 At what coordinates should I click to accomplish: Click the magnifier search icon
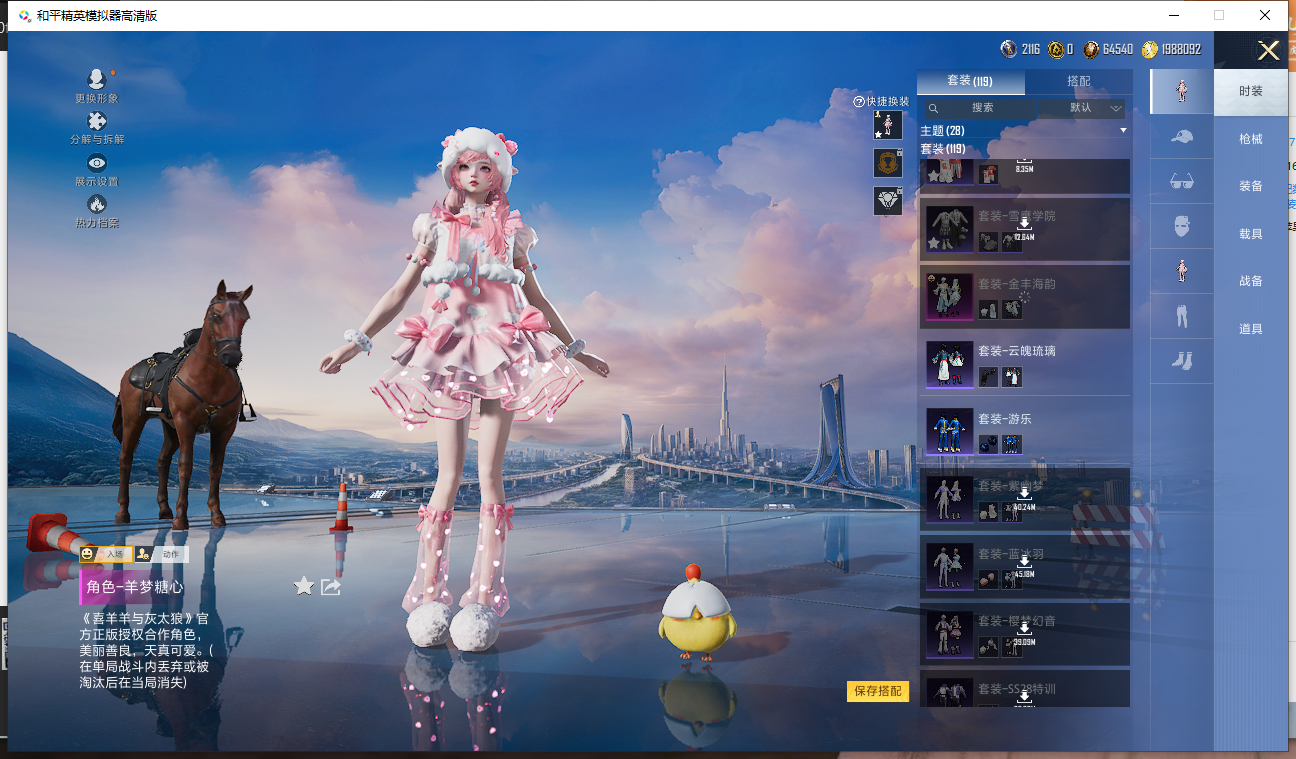point(933,108)
